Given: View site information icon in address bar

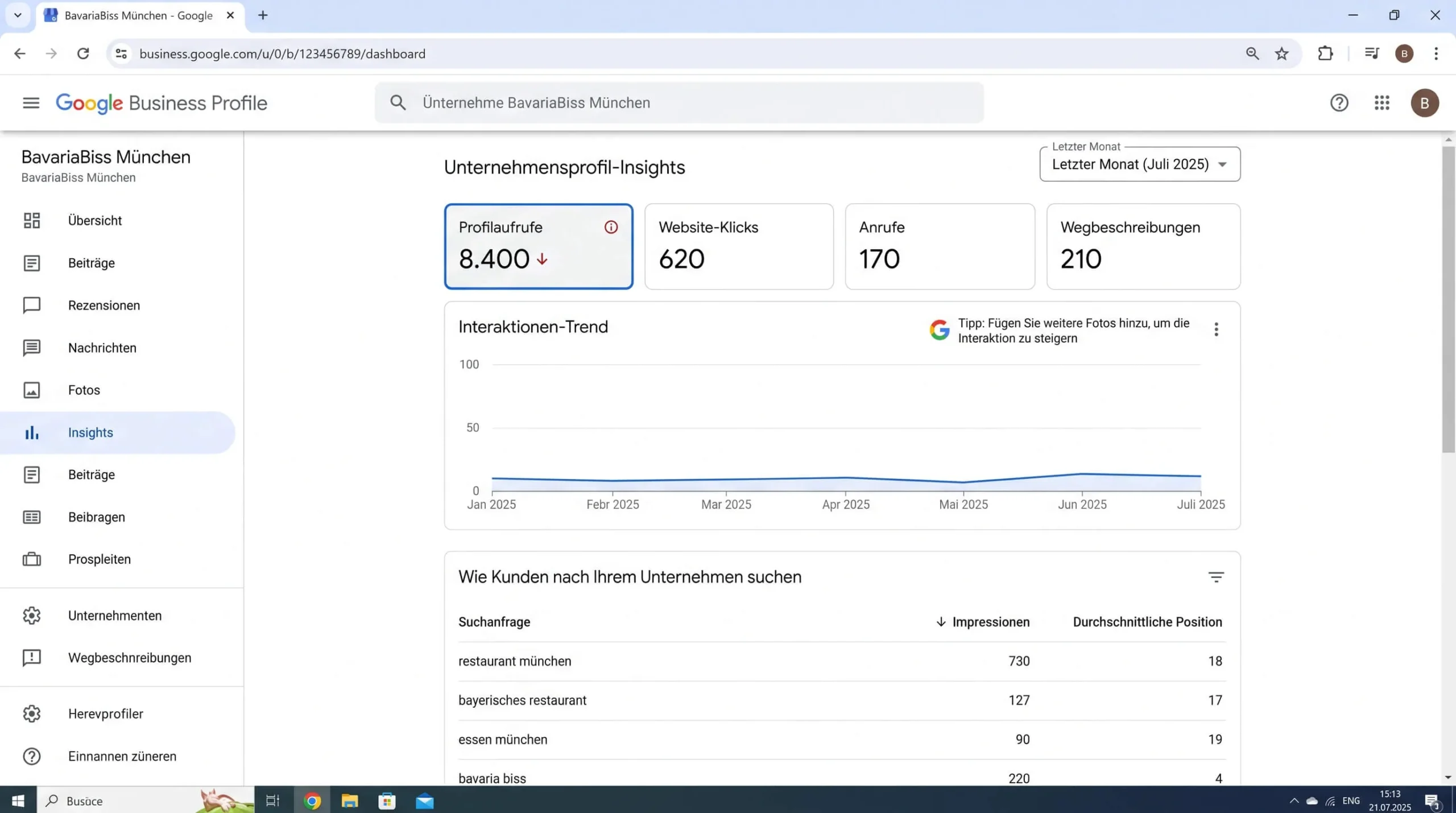Looking at the screenshot, I should pos(121,53).
